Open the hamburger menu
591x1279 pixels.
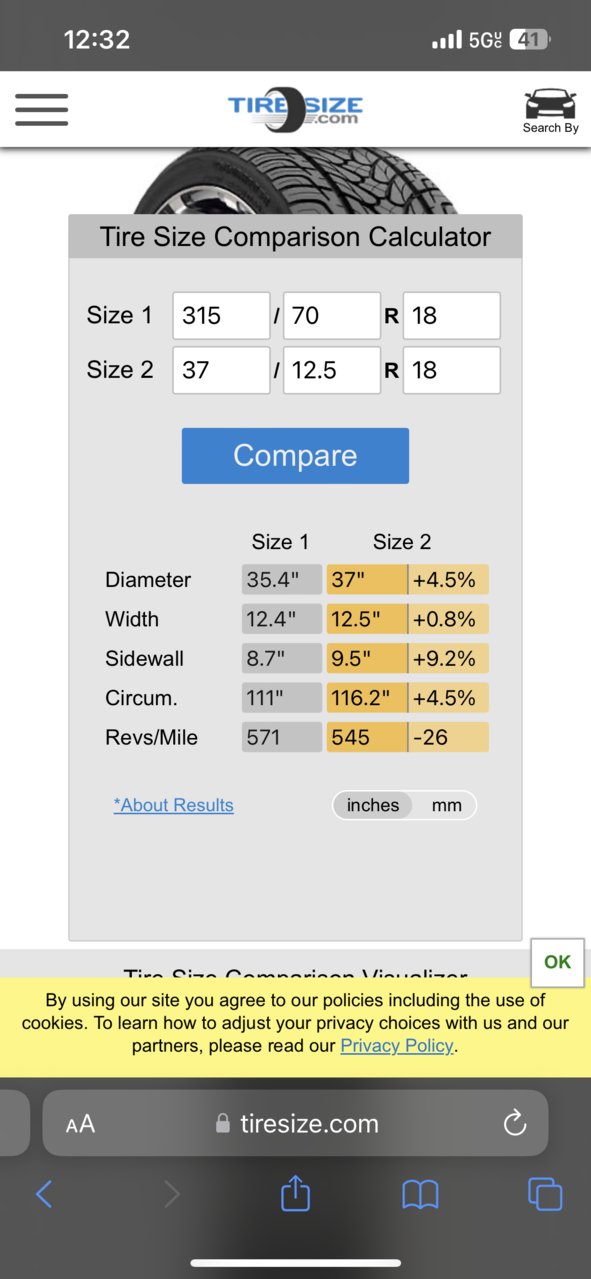click(41, 109)
